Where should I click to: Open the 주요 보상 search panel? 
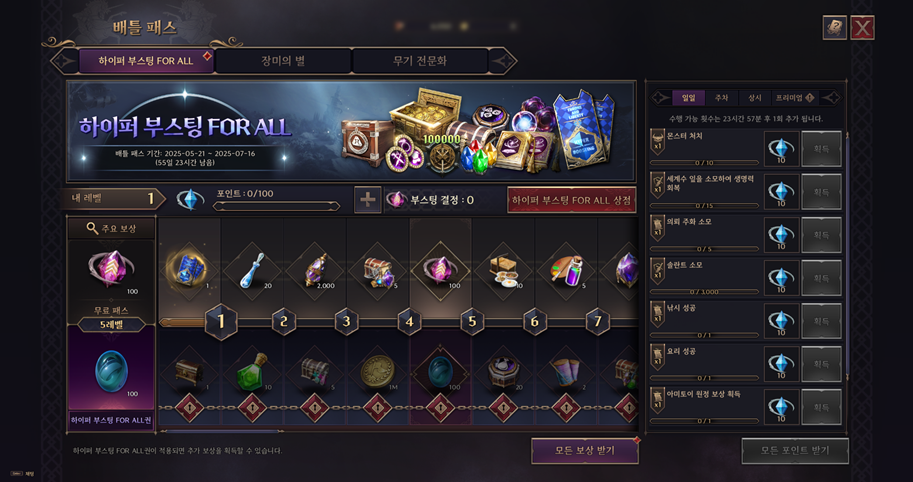tap(111, 228)
